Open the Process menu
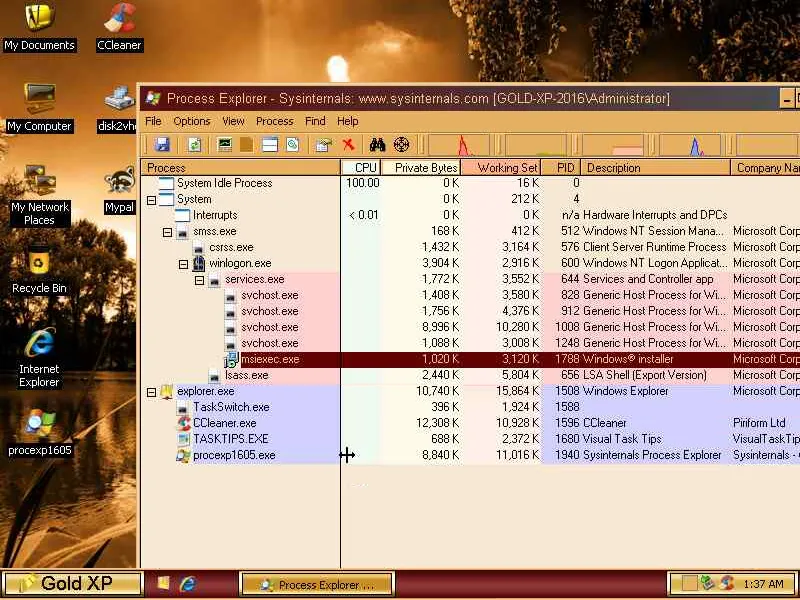This screenshot has height=600, width=800. click(274, 121)
